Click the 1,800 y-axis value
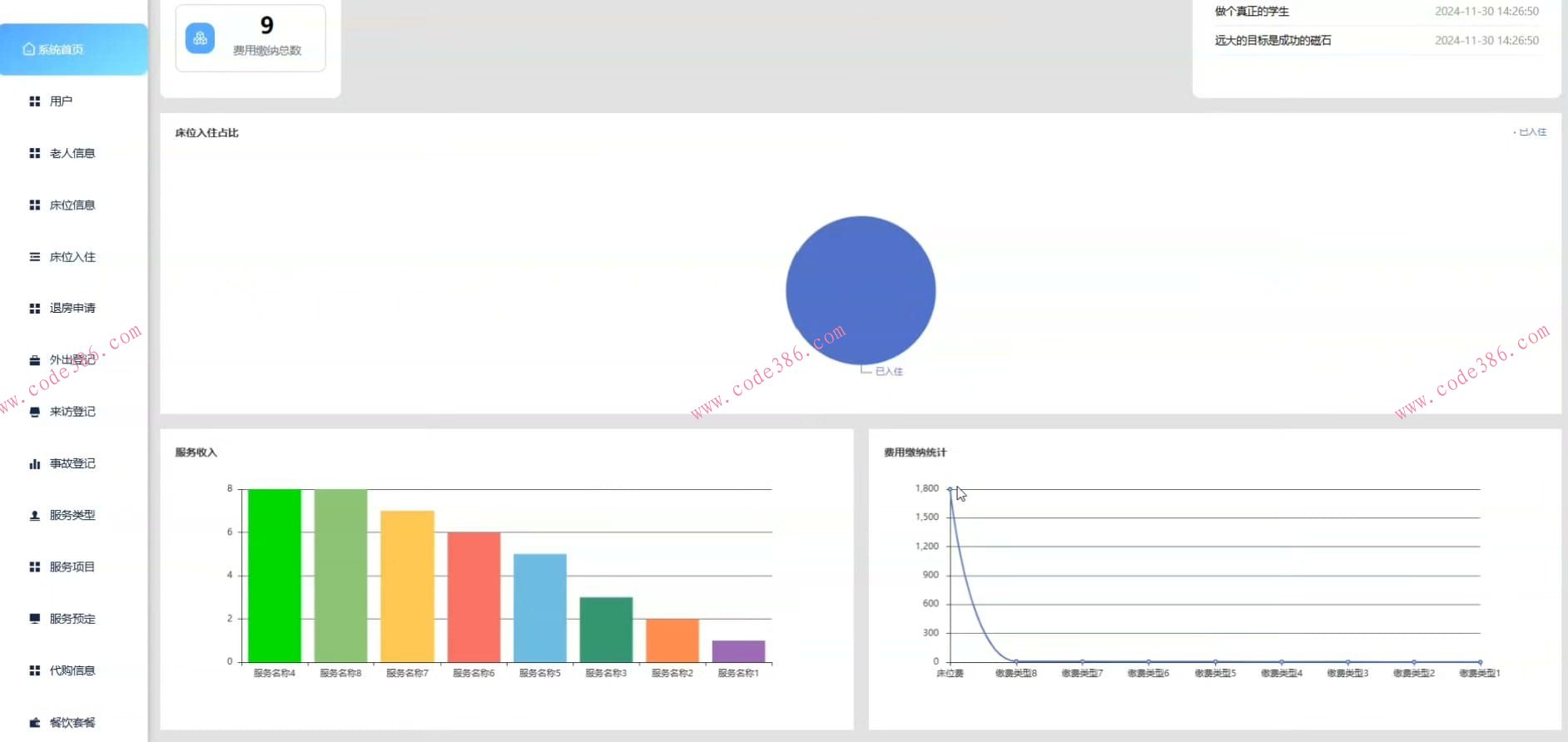1568x742 pixels. [x=926, y=488]
